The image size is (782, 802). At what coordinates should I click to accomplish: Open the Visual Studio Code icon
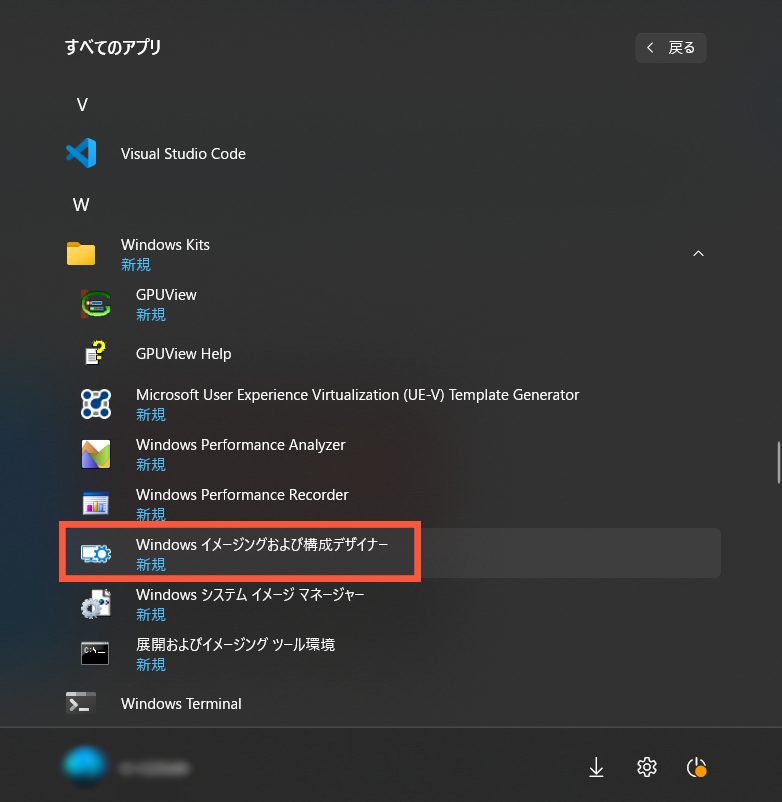[x=81, y=153]
